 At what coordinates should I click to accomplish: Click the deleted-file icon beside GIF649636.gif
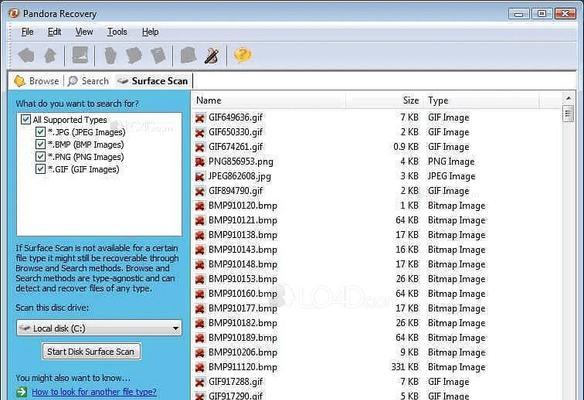point(200,118)
